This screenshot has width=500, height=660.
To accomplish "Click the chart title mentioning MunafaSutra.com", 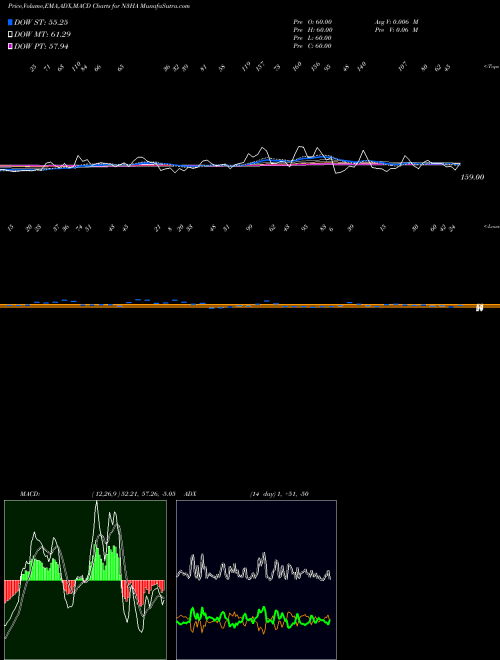I will click(96, 6).
